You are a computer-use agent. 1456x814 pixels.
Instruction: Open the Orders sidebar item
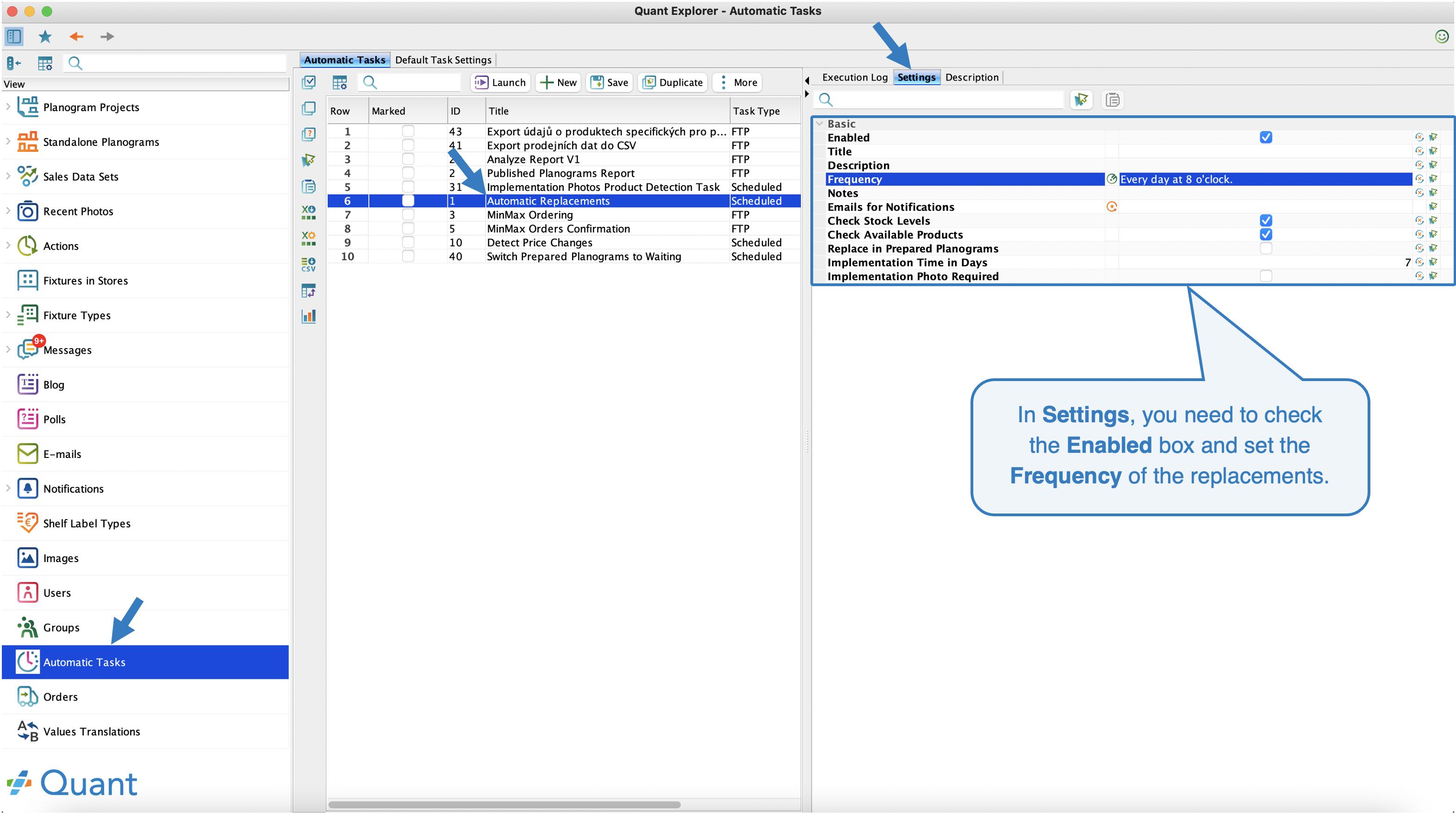[145, 697]
